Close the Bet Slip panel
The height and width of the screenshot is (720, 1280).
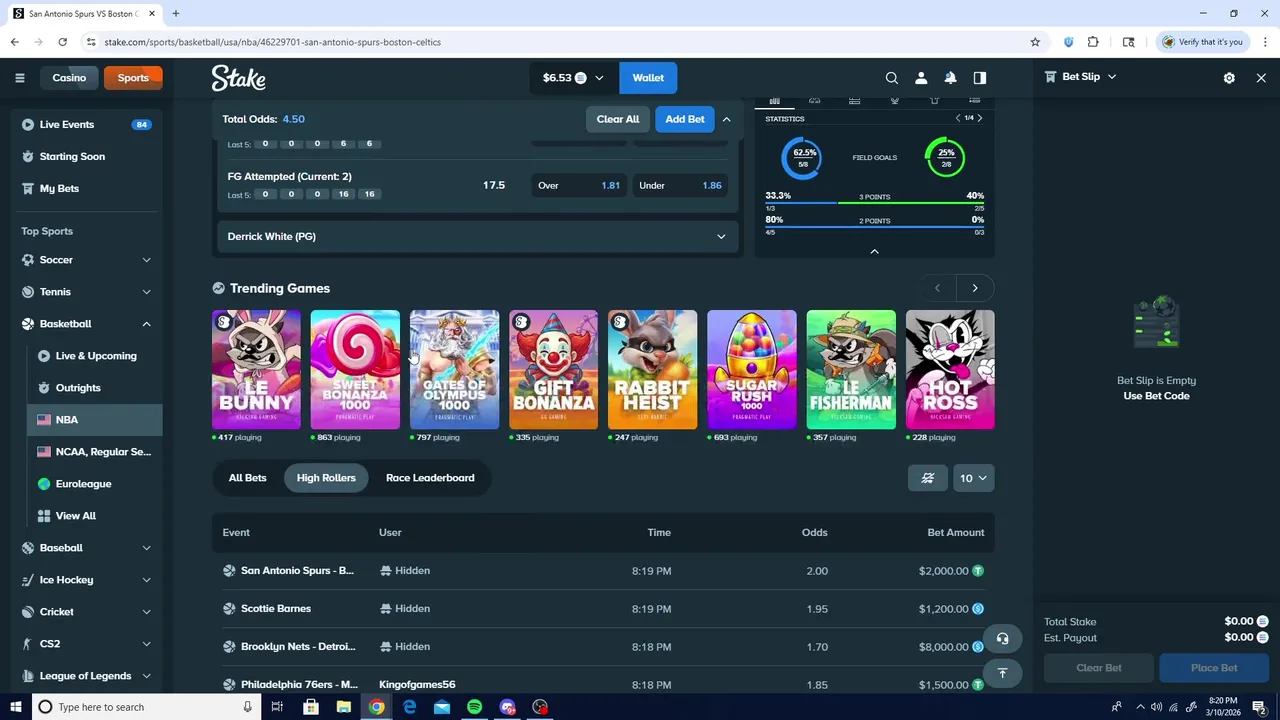pyautogui.click(x=1261, y=77)
